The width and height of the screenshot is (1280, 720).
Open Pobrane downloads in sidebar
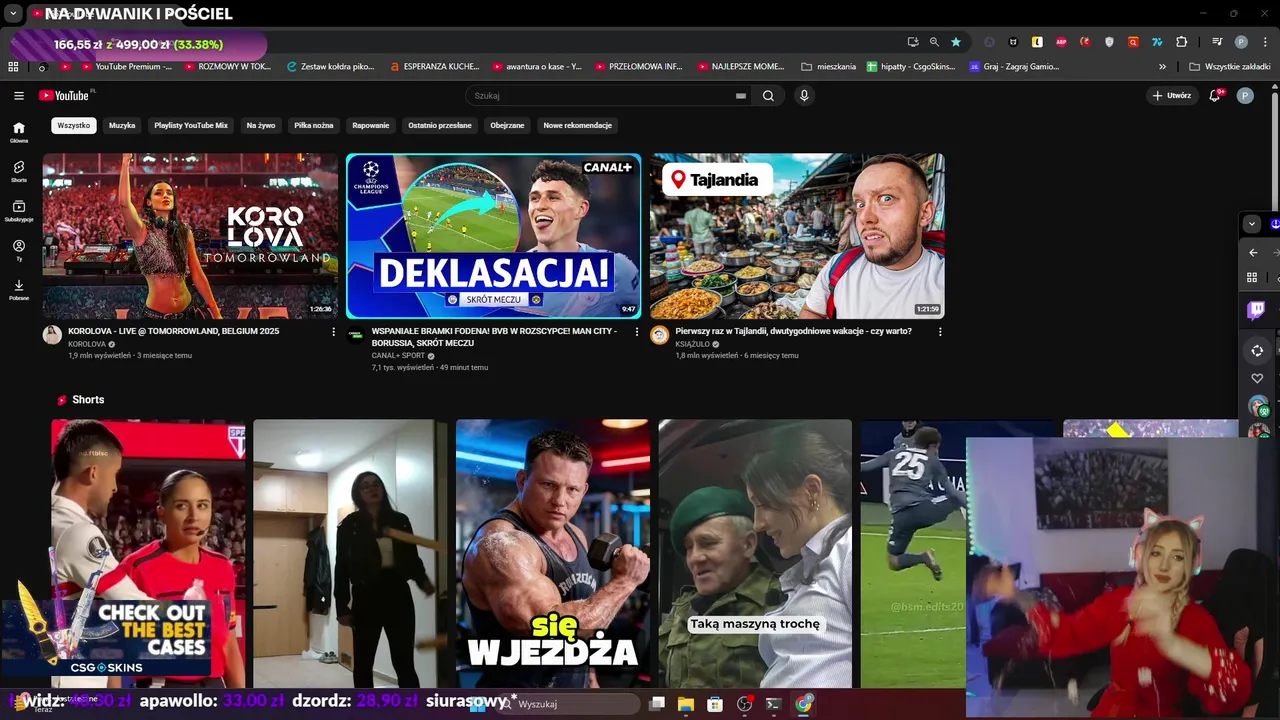pyautogui.click(x=19, y=290)
